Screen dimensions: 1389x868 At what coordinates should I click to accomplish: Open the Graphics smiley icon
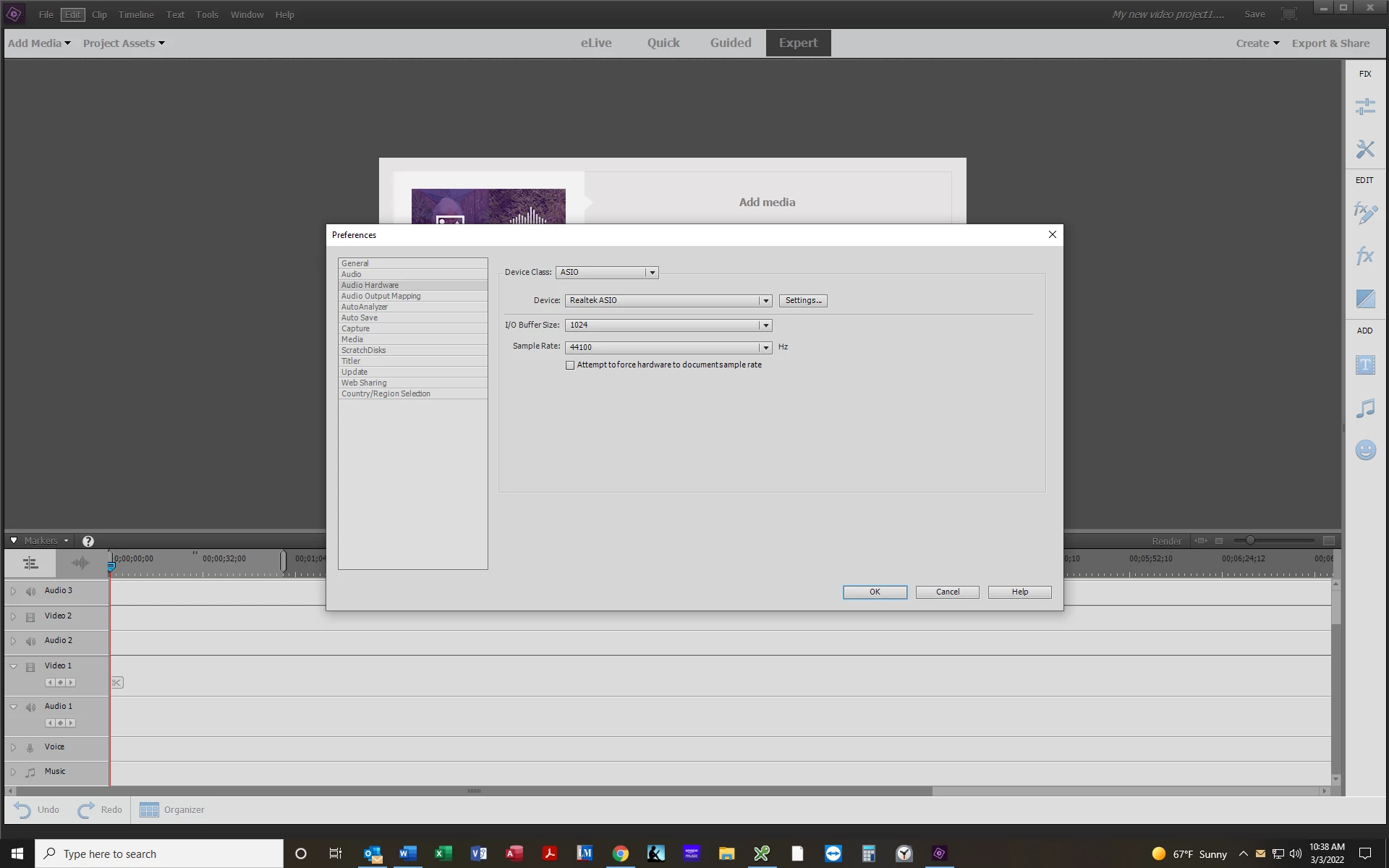(1364, 450)
